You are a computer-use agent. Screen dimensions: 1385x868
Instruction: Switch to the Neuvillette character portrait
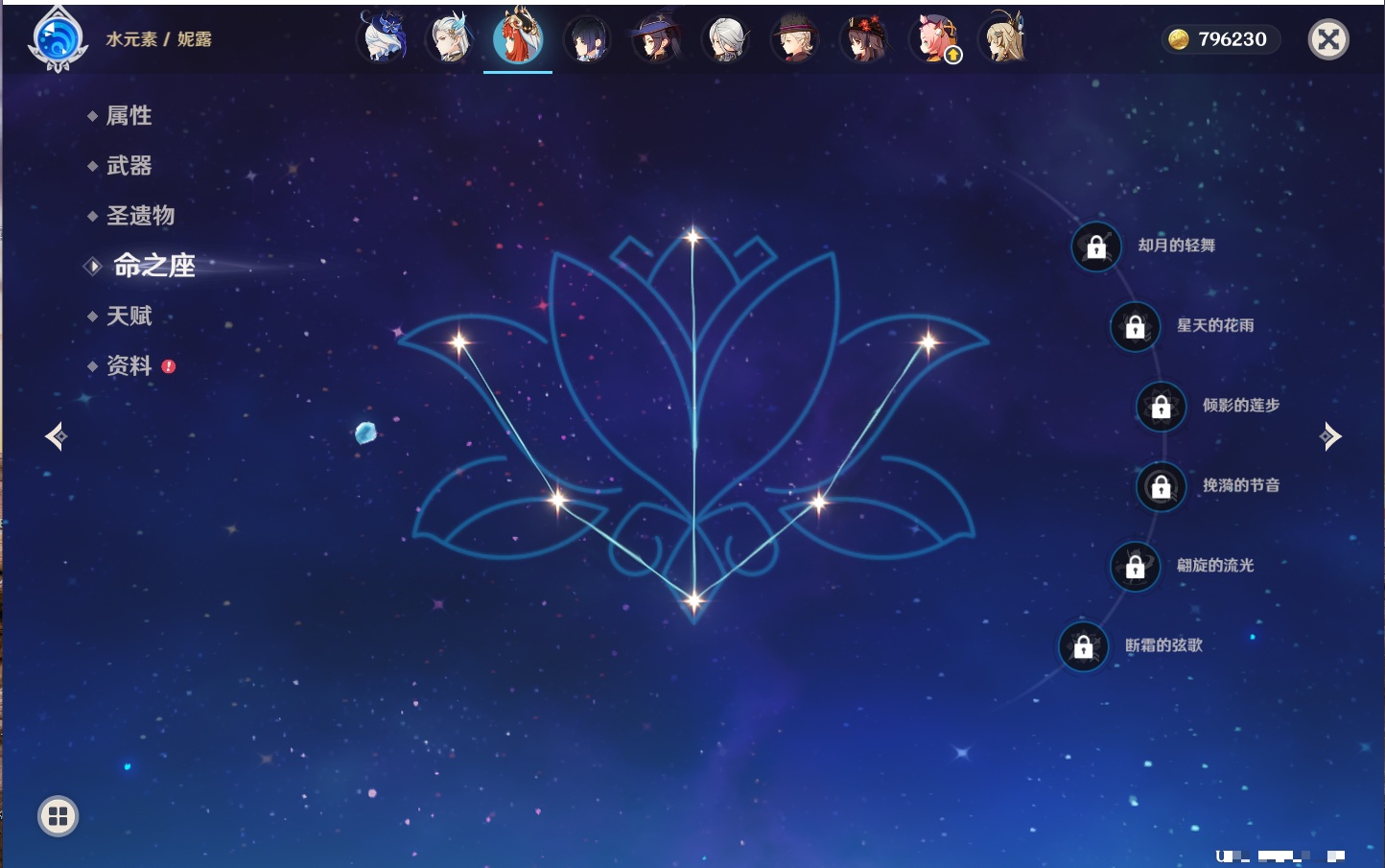tap(450, 39)
